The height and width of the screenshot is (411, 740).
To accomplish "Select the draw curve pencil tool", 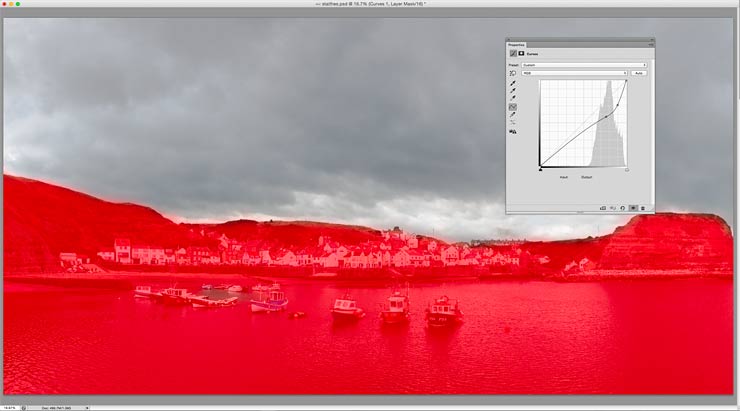I will pyautogui.click(x=513, y=115).
